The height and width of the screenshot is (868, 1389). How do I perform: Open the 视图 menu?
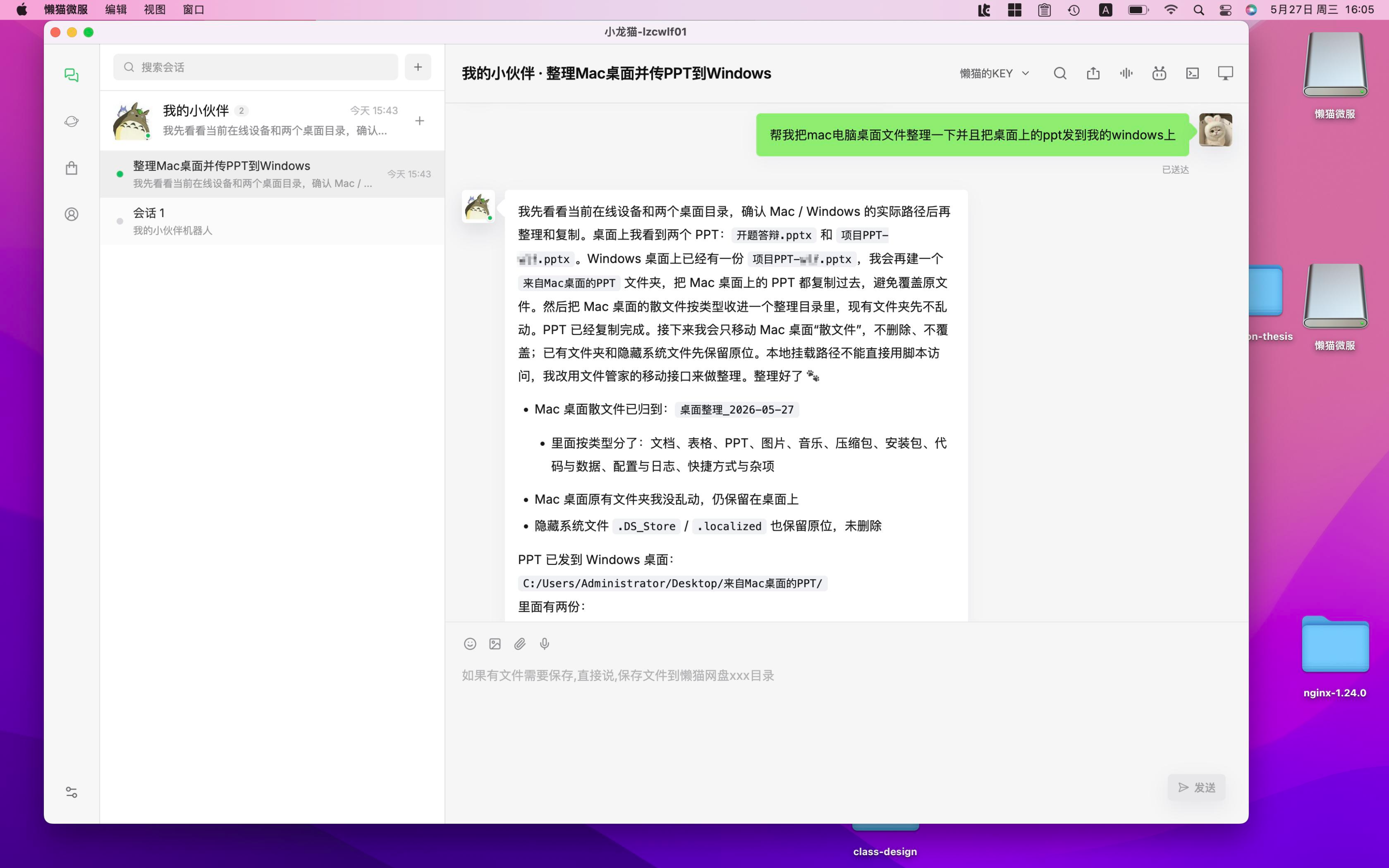coord(154,10)
